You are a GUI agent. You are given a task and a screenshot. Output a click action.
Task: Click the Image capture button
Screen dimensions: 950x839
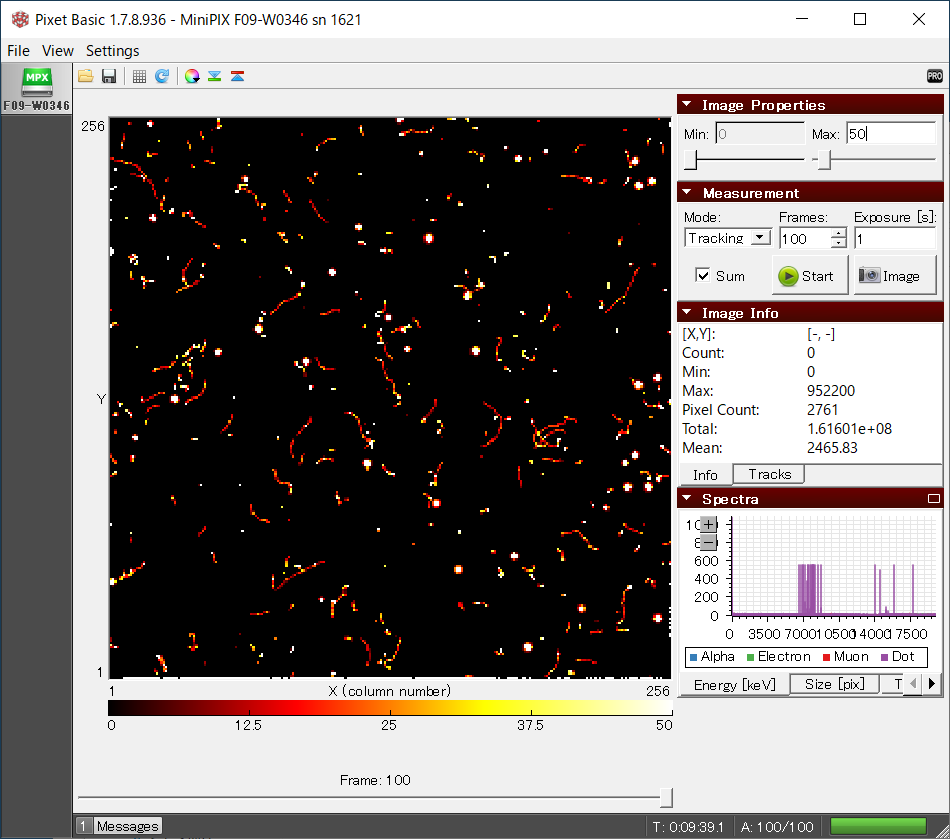click(x=894, y=276)
